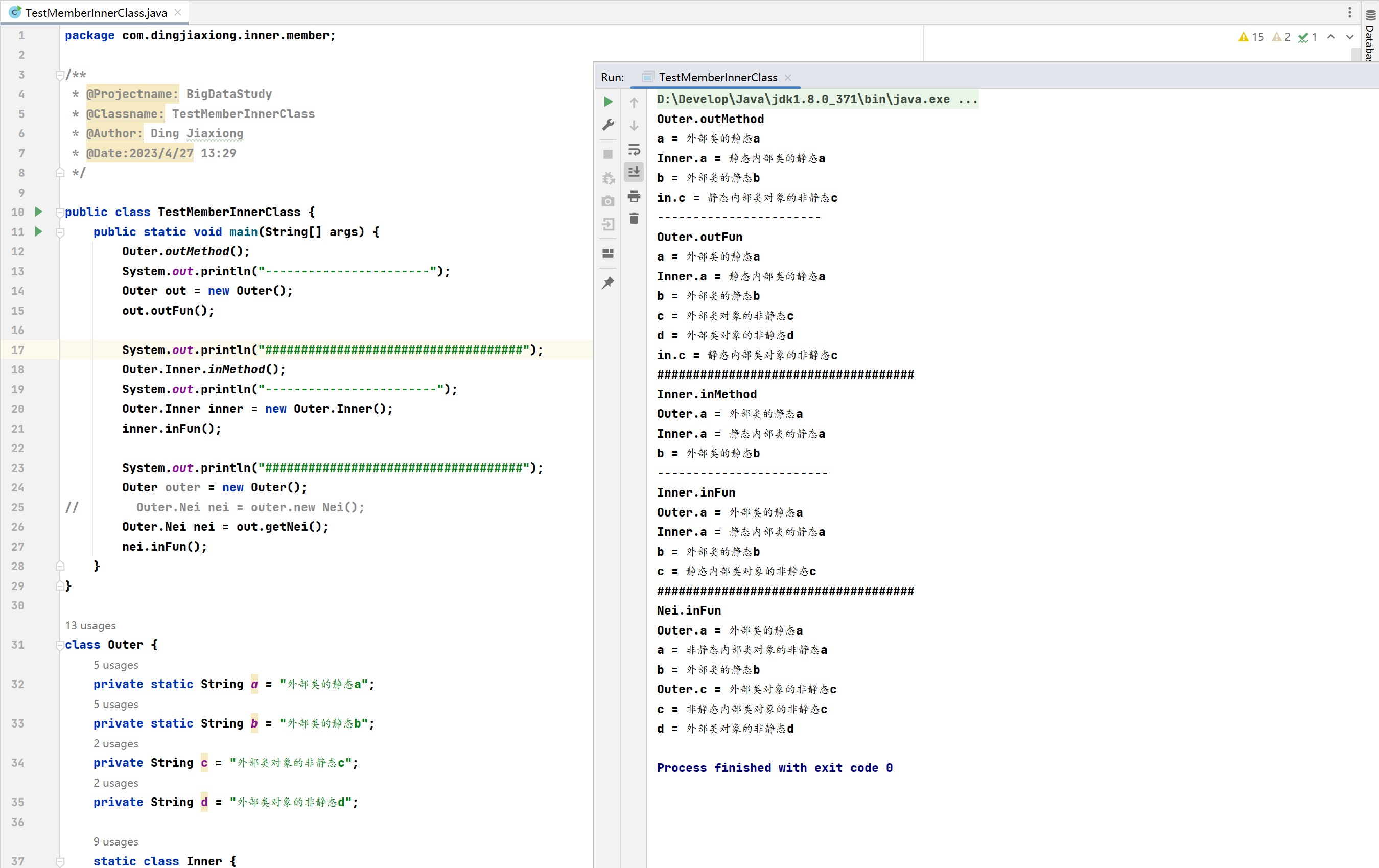Click the package statement on line 1
Screen dimensions: 1379x868
point(200,35)
